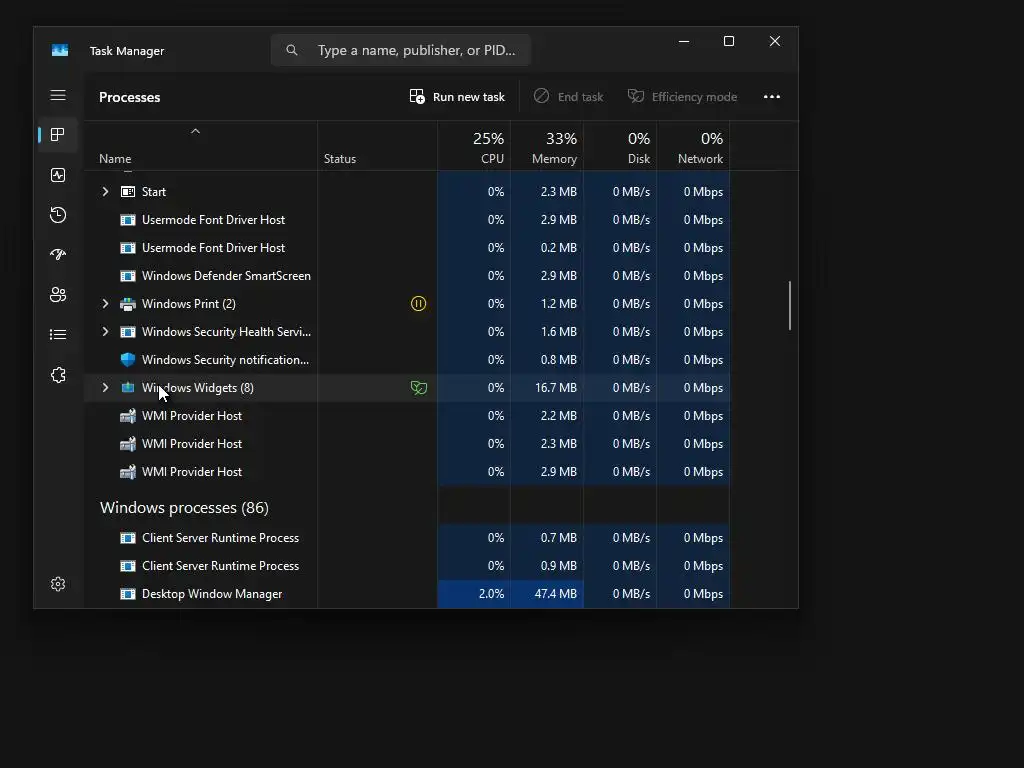This screenshot has height=768, width=1024.
Task: Select the Desktop Window Manager row
Action: tap(407, 594)
